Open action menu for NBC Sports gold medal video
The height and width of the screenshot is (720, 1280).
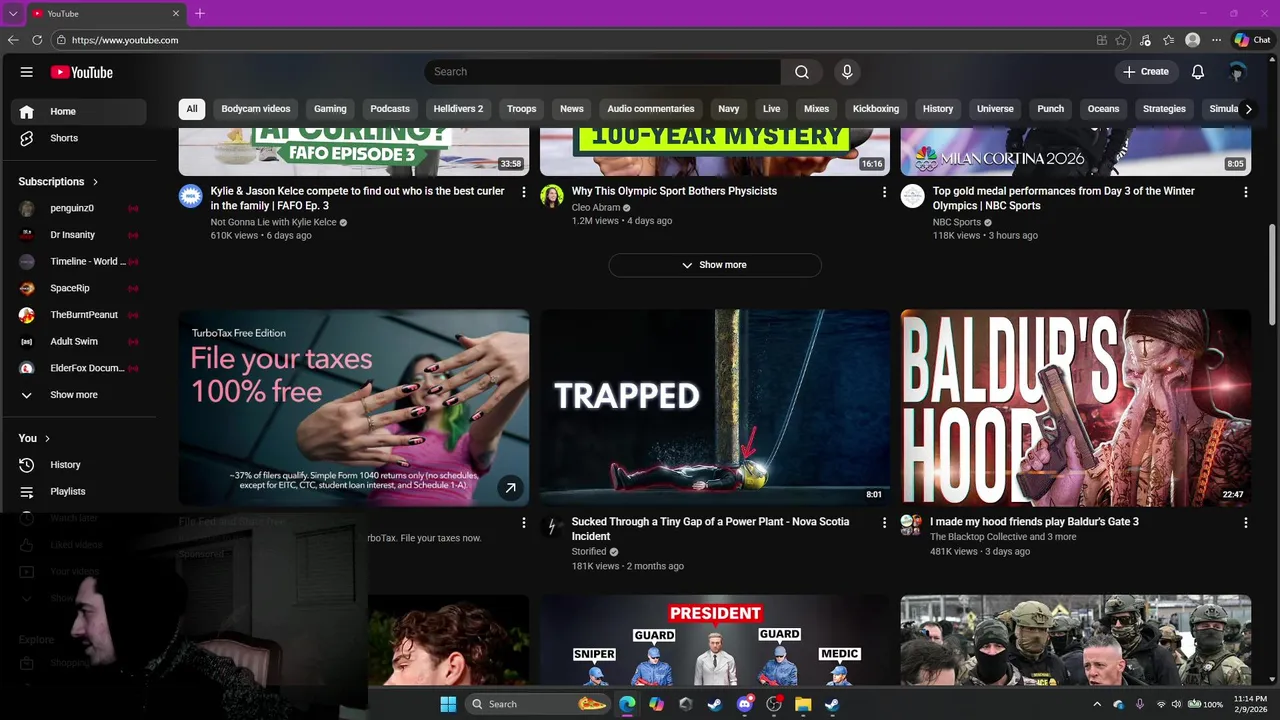point(1245,192)
